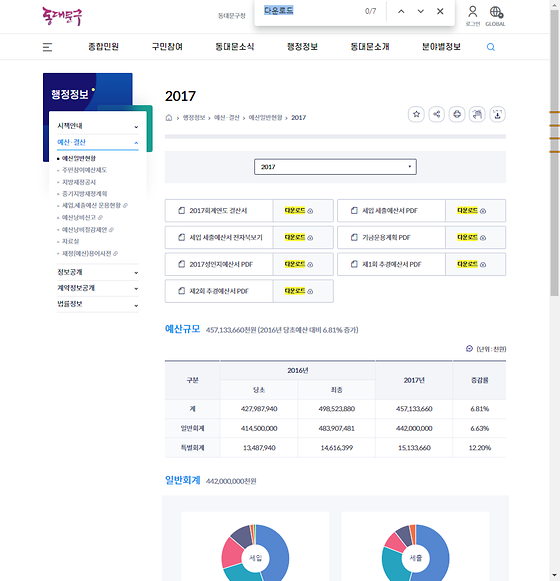
Task: Click document icon beside 기금운용계획 PDF
Action: (x=354, y=237)
